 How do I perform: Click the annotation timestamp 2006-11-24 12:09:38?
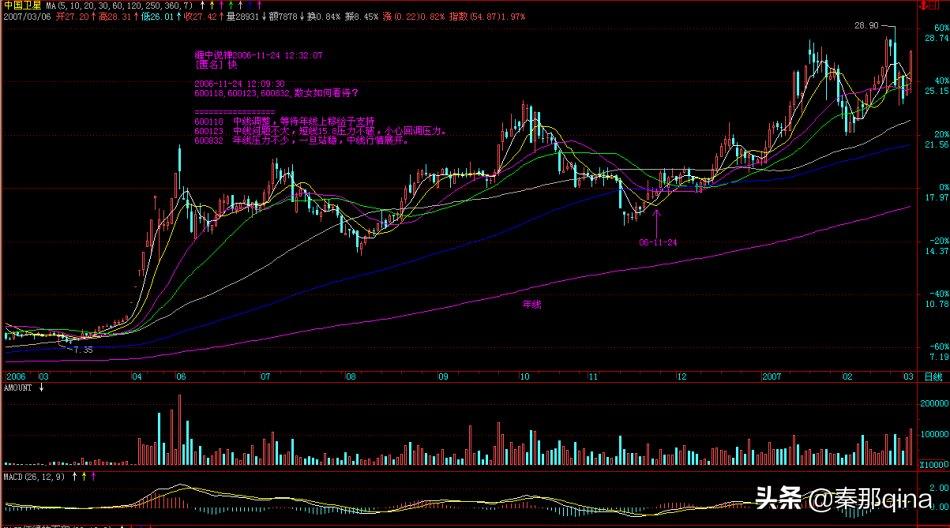pos(240,84)
